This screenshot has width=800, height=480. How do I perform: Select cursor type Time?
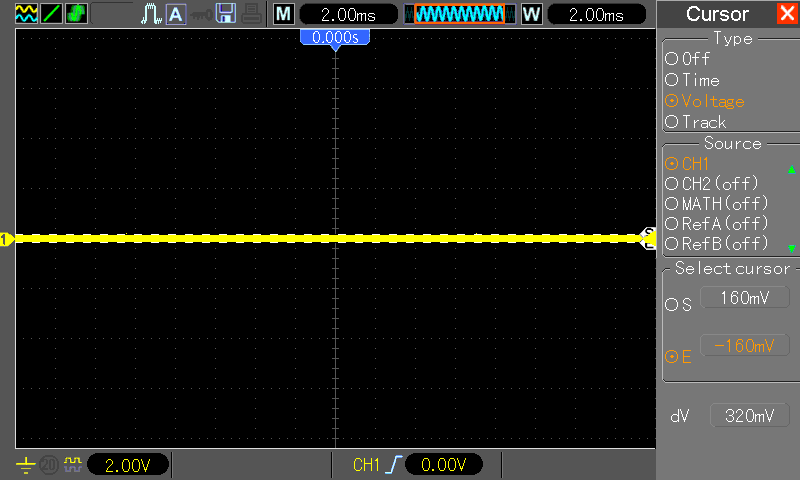point(692,80)
